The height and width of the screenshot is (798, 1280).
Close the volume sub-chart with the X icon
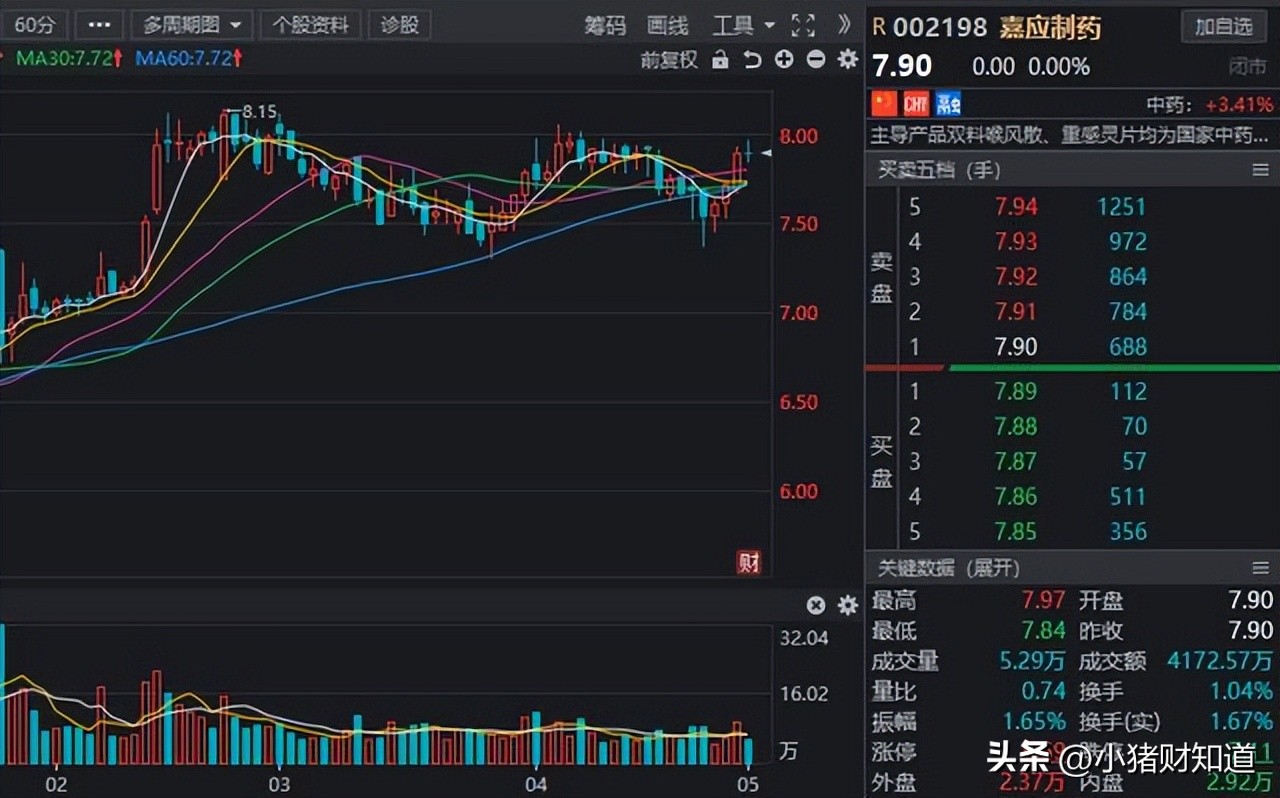point(816,605)
